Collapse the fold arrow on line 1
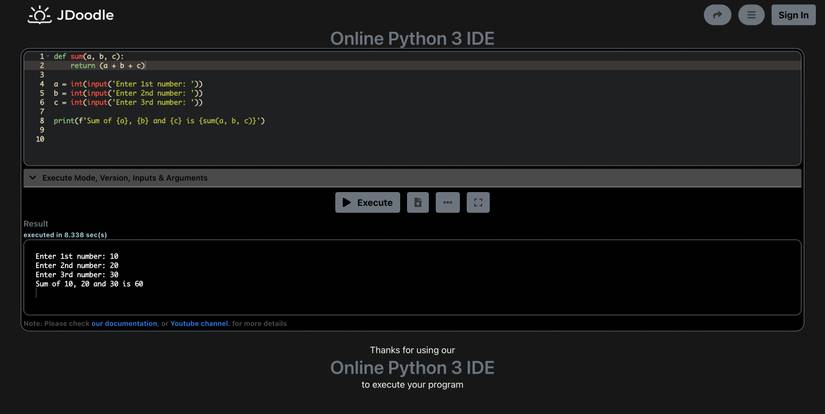Image resolution: width=825 pixels, height=414 pixels. click(47, 57)
